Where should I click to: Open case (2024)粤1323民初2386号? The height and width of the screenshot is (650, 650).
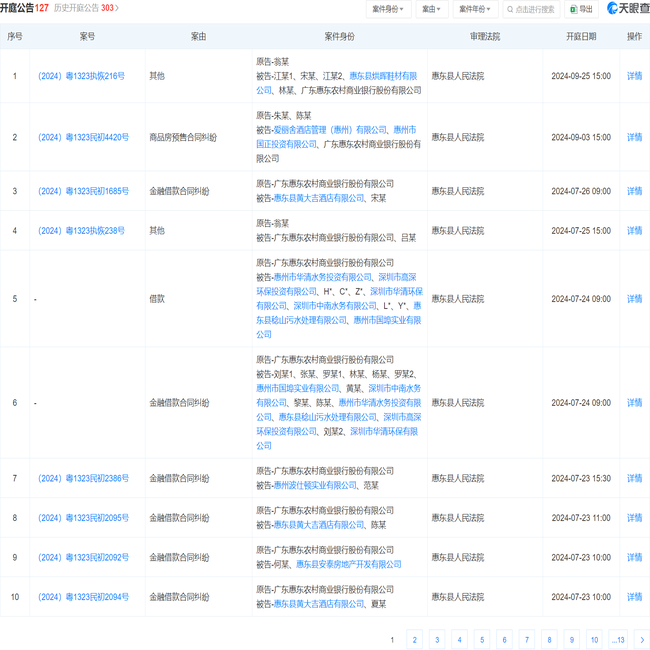(x=83, y=478)
